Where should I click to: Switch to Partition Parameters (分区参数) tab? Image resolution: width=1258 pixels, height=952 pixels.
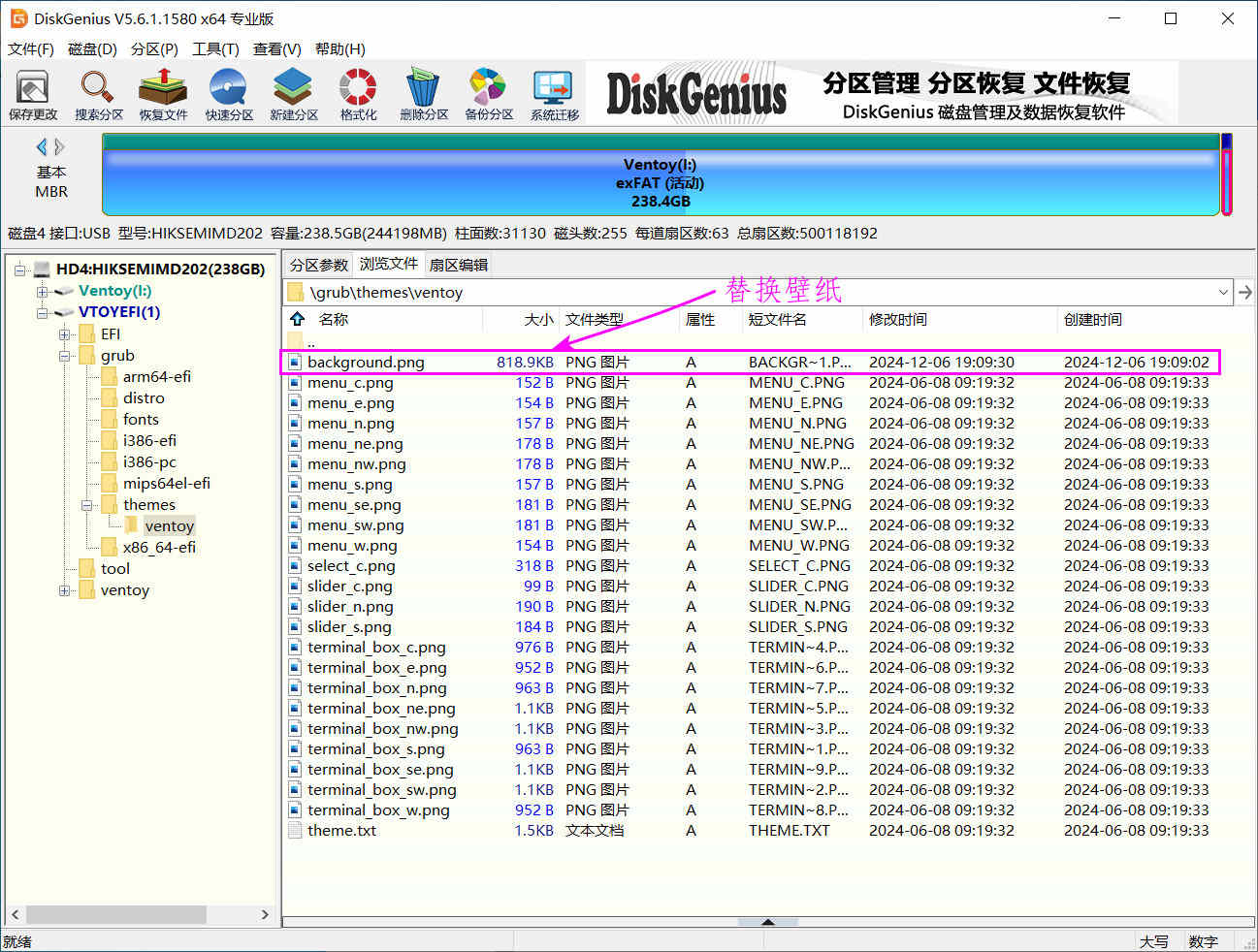click(x=318, y=265)
